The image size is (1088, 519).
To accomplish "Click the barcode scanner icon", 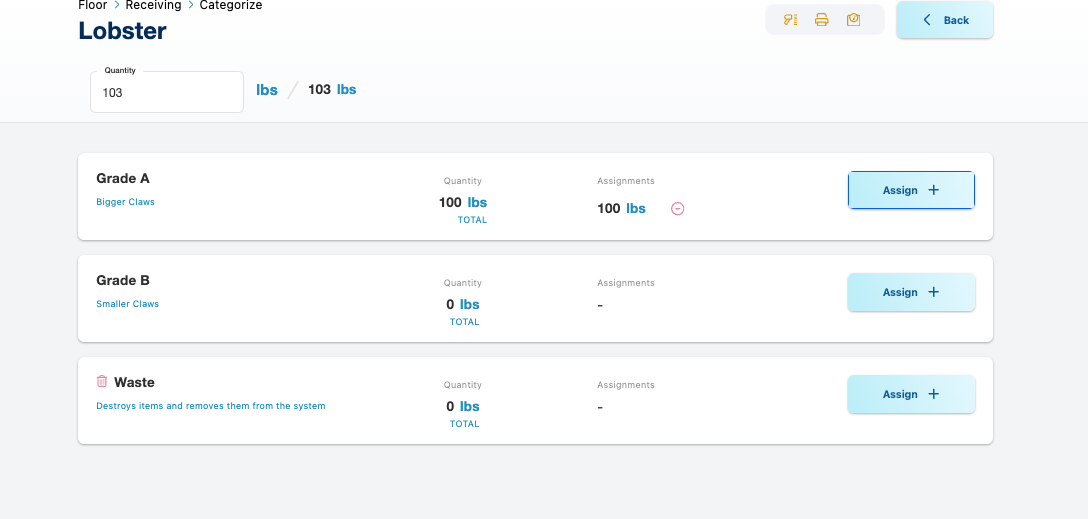I will [x=791, y=20].
